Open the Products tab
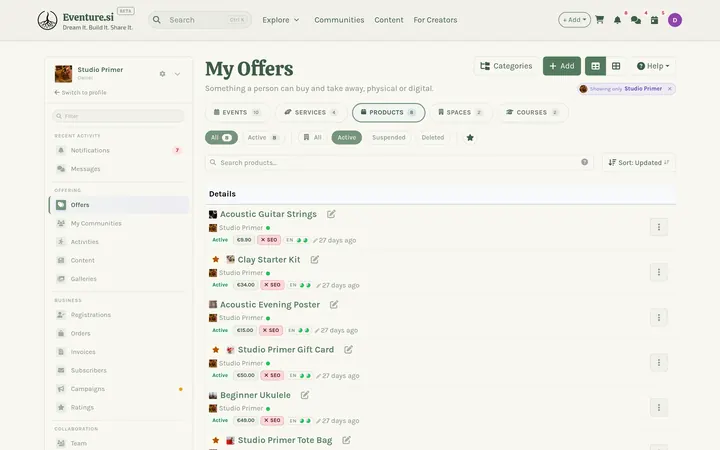Viewport: 720px width, 450px height. 388,112
